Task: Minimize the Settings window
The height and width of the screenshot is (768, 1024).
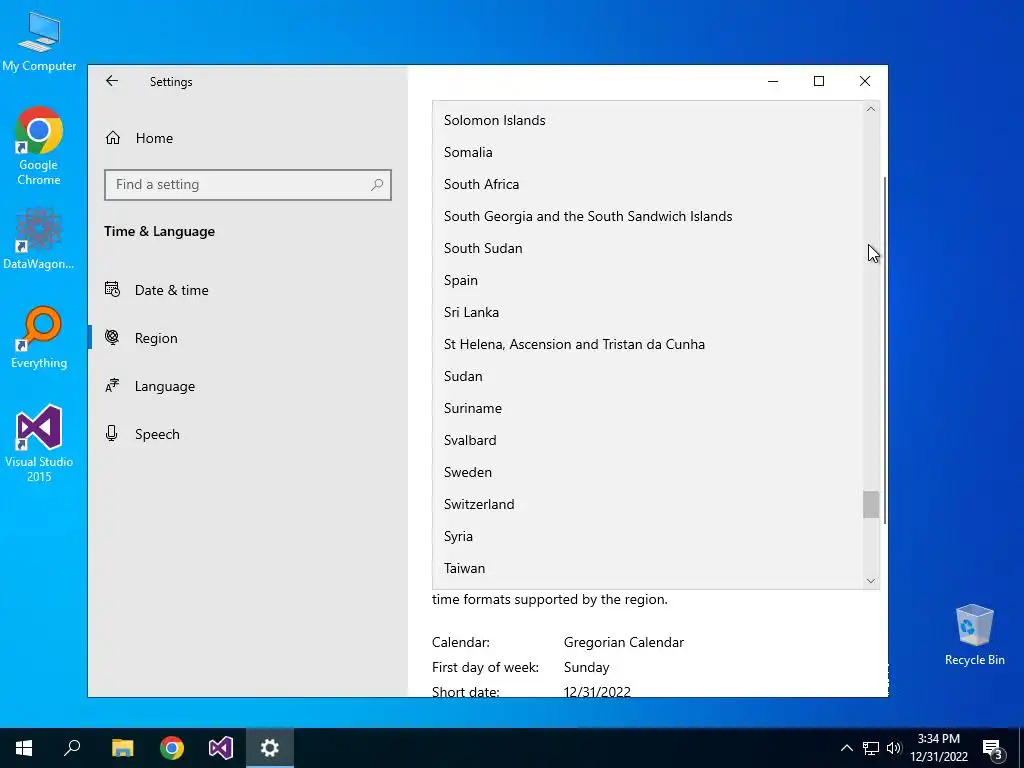Action: click(x=773, y=81)
